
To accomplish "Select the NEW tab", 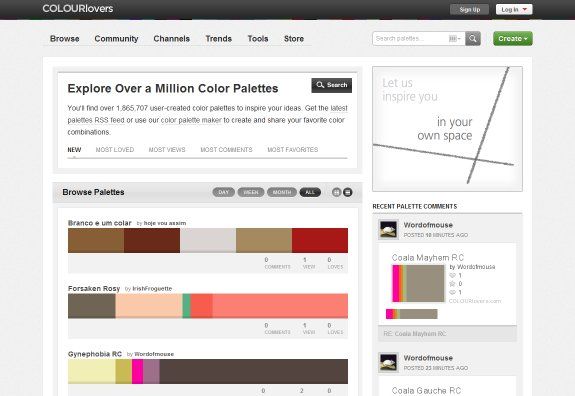I will pos(74,150).
